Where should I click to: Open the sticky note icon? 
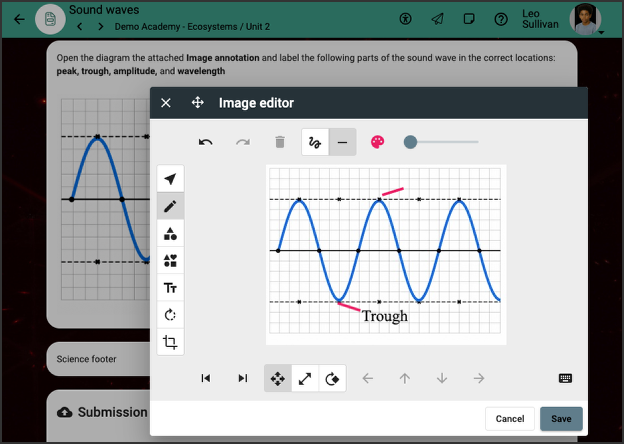(x=469, y=19)
